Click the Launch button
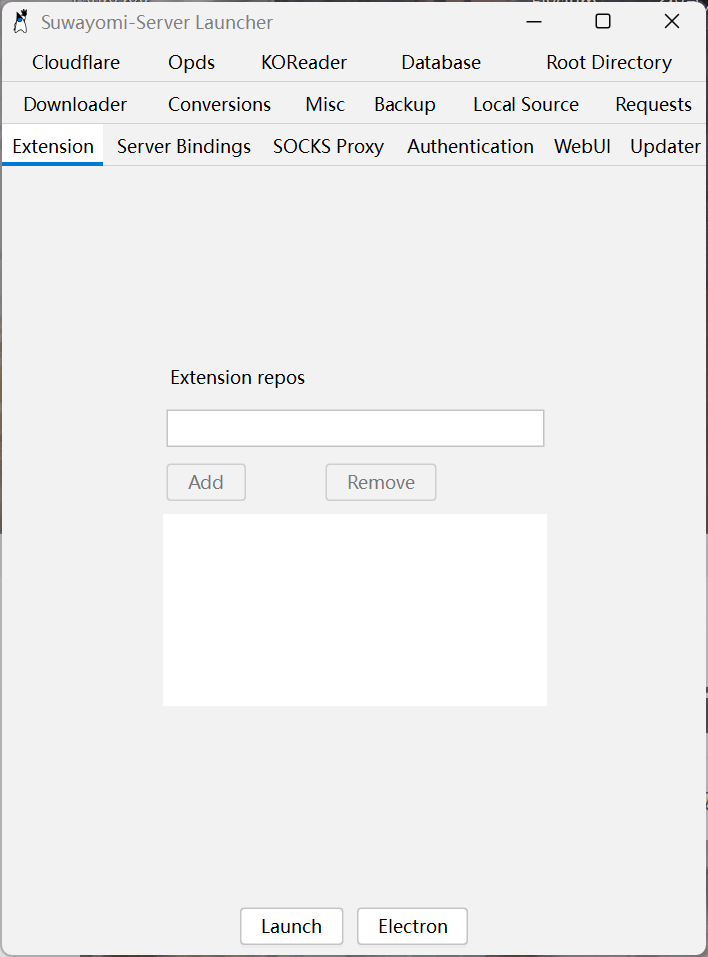Viewport: 708px width, 957px height. tap(292, 926)
